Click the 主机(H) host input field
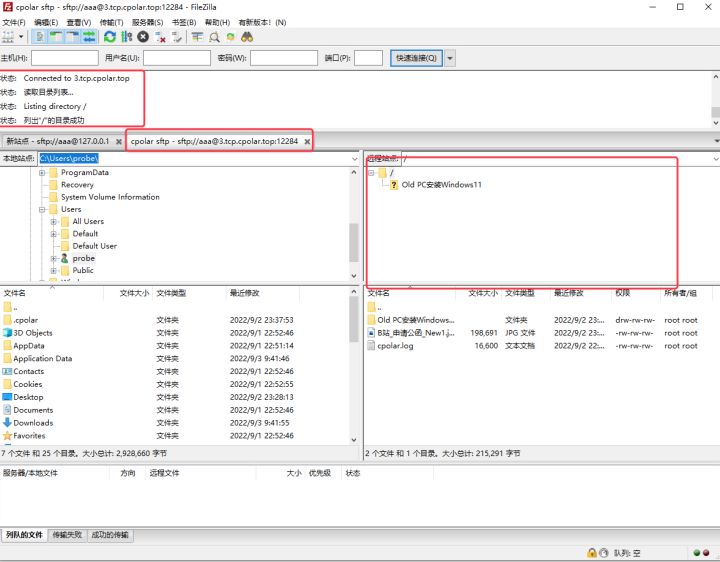 (65, 58)
